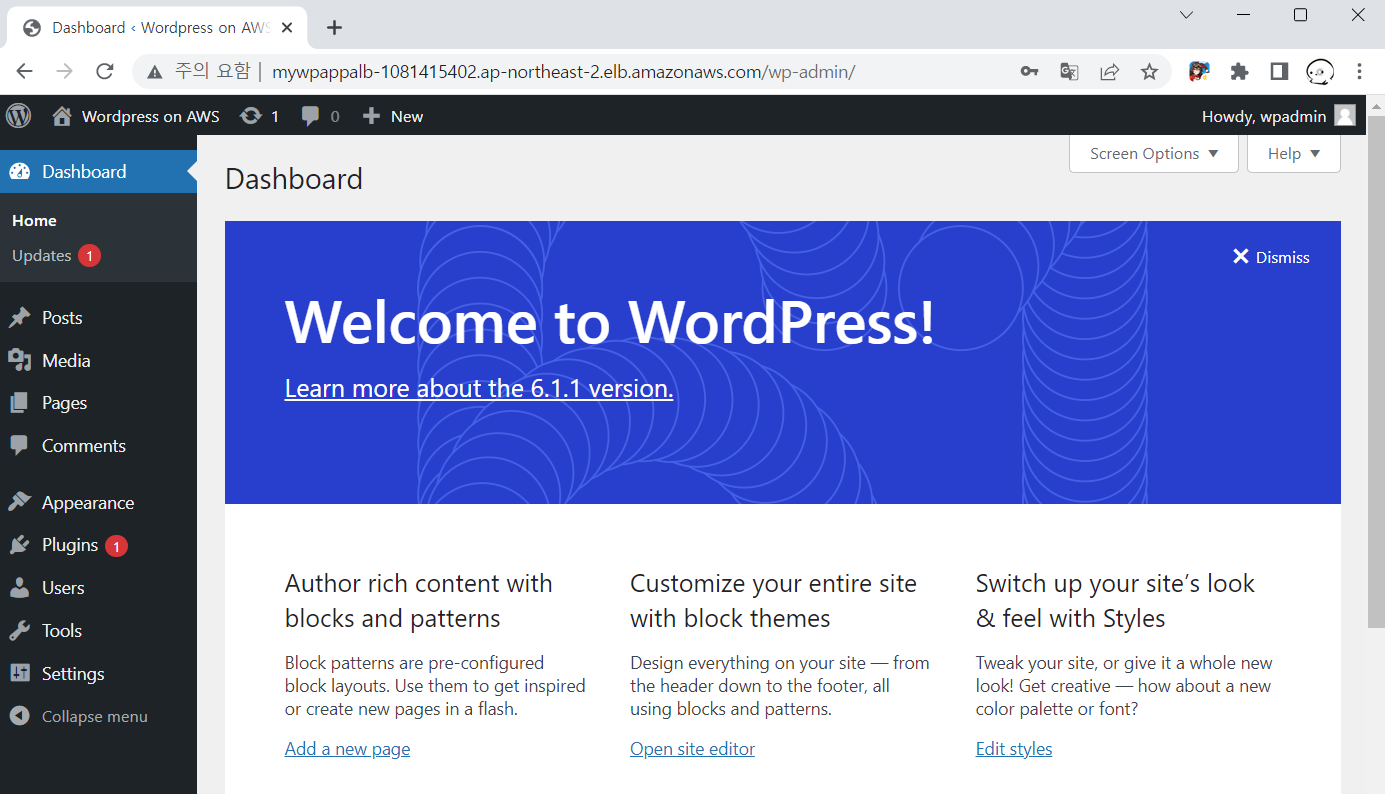Click the Appearance paintbrush icon

click(x=20, y=503)
